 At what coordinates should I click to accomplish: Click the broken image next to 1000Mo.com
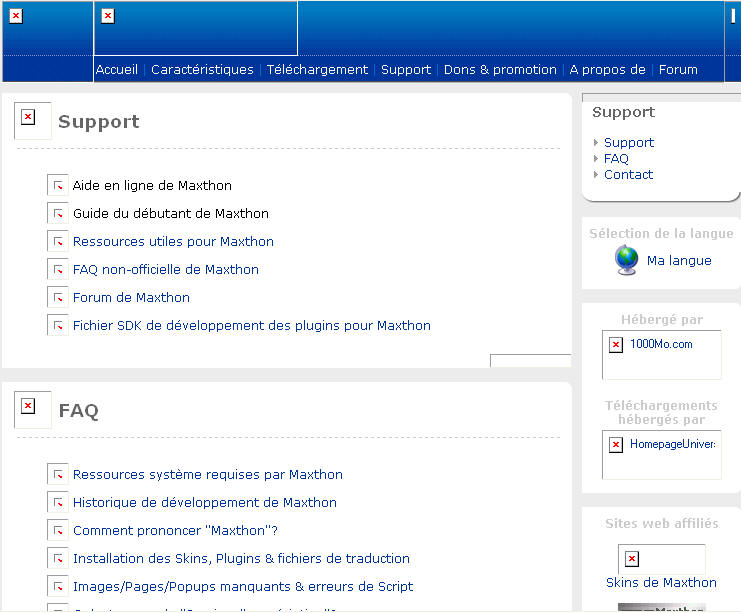(x=616, y=345)
